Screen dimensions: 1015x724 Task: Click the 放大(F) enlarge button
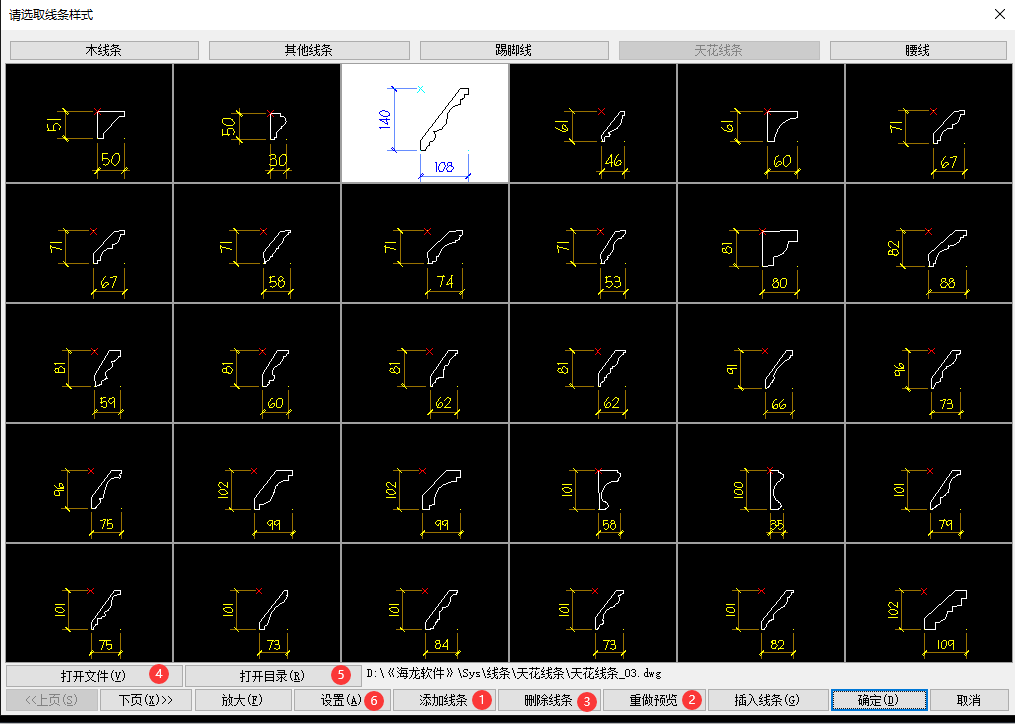click(242, 700)
